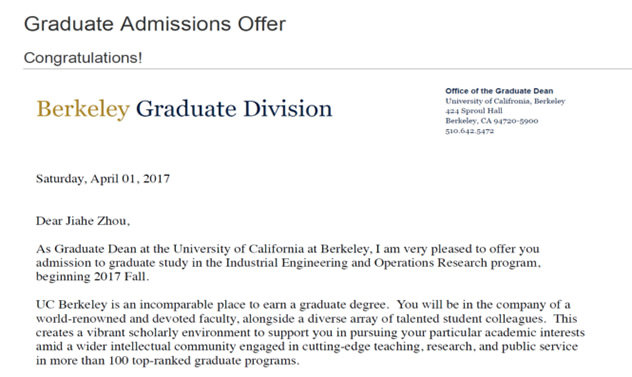632x377 pixels.
Task: Click the Congratulations! subheading
Action: pyautogui.click(x=83, y=57)
